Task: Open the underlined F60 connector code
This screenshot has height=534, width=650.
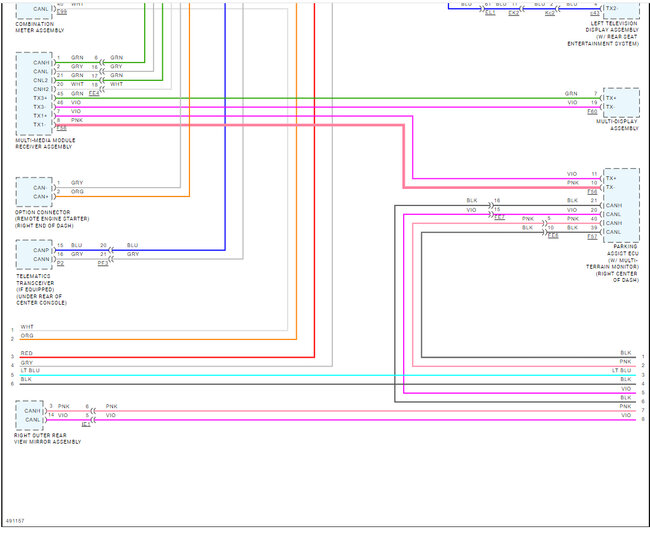Action: (592, 112)
